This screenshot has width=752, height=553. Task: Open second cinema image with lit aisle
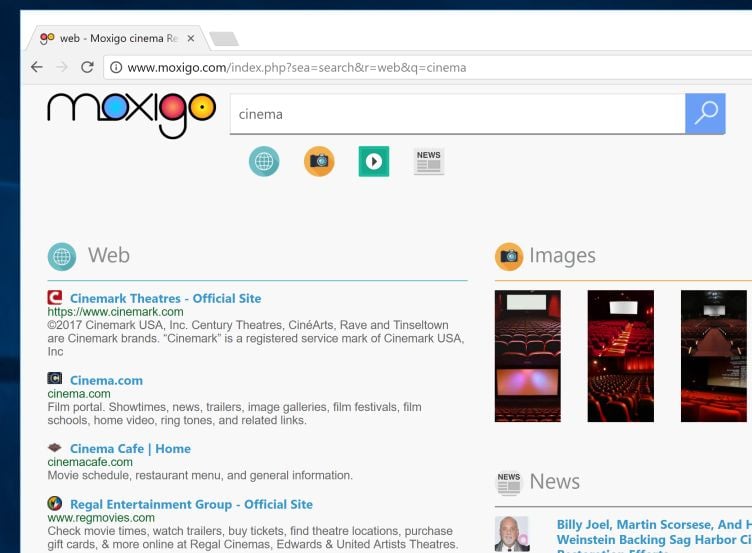(x=621, y=356)
